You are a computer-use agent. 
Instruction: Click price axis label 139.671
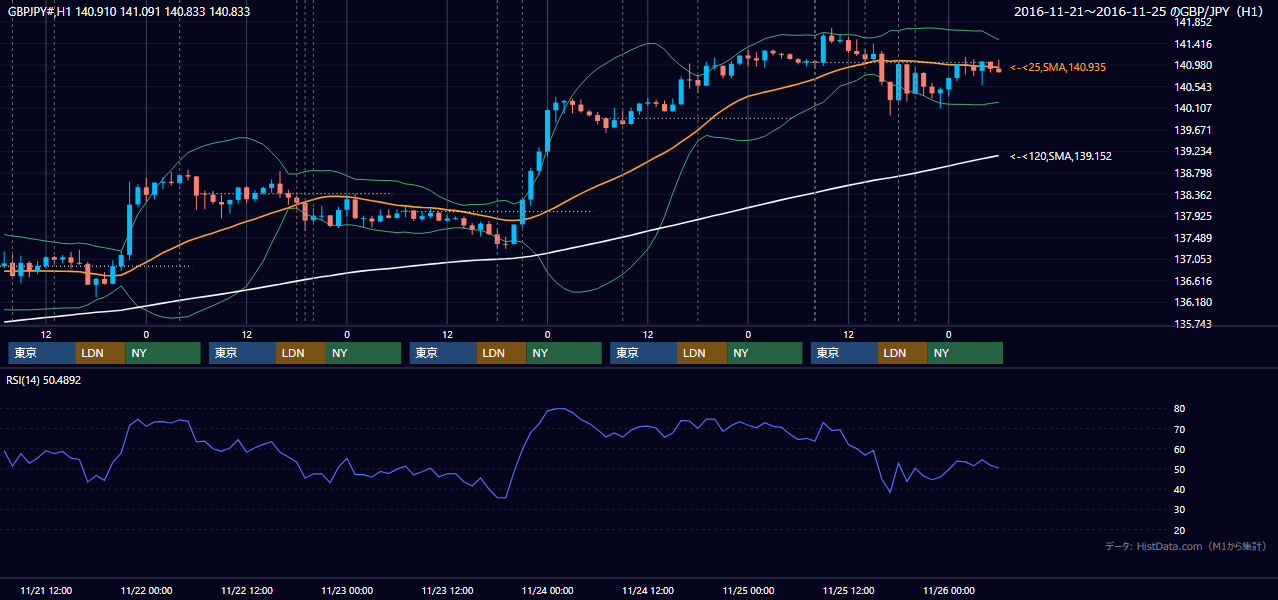coord(1193,131)
